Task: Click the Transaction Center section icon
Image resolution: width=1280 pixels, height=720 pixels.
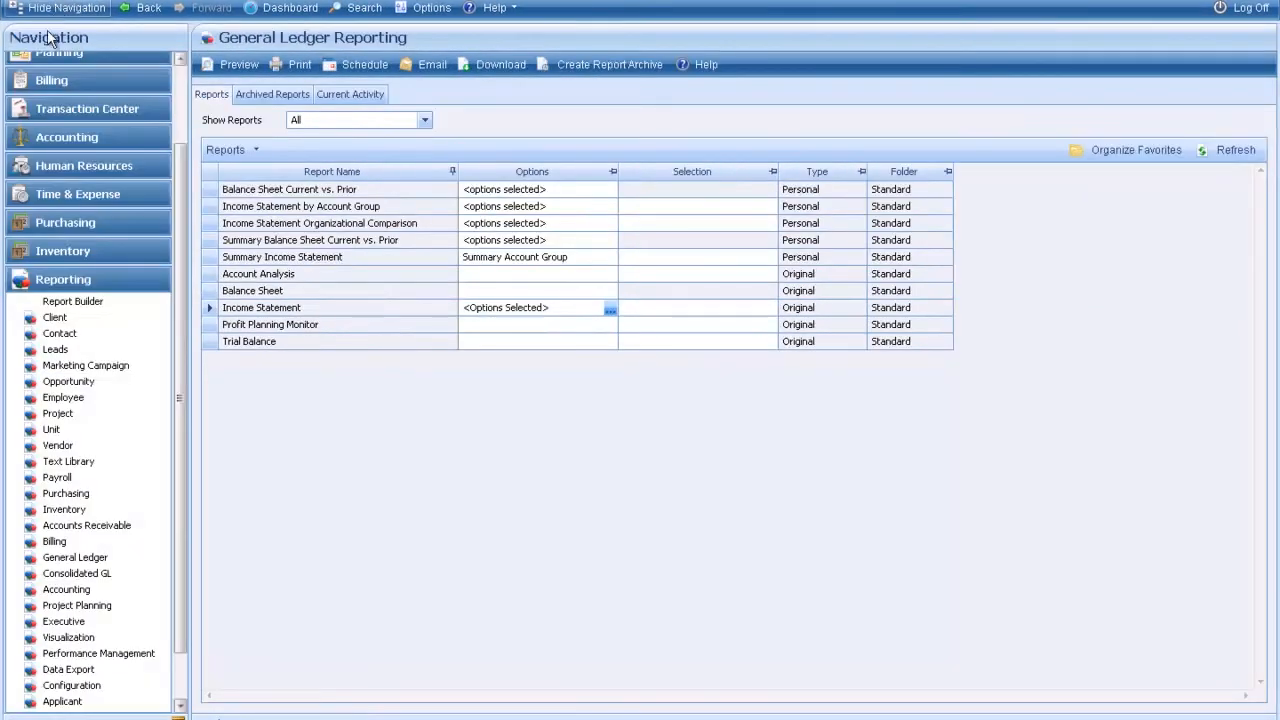Action: point(20,108)
